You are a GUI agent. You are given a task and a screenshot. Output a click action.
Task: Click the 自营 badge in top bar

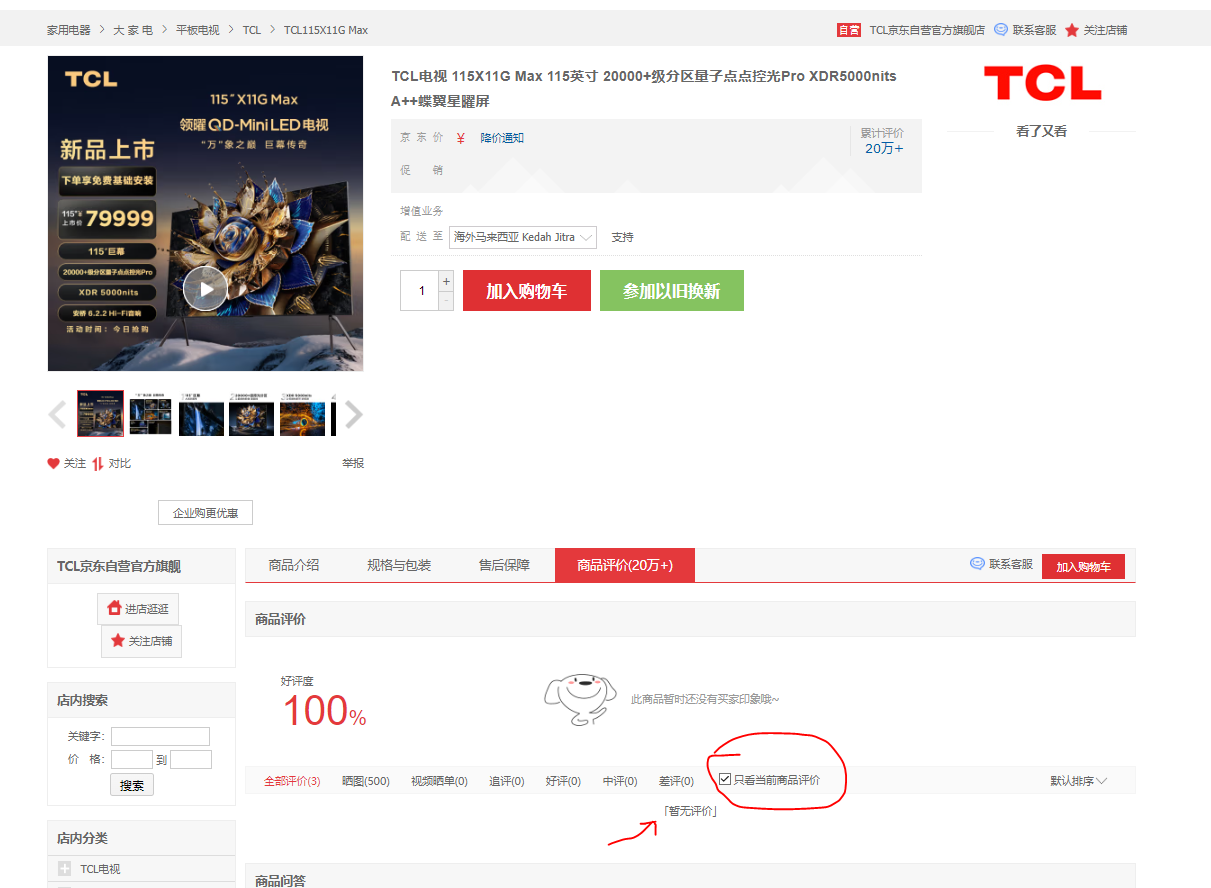tap(849, 30)
